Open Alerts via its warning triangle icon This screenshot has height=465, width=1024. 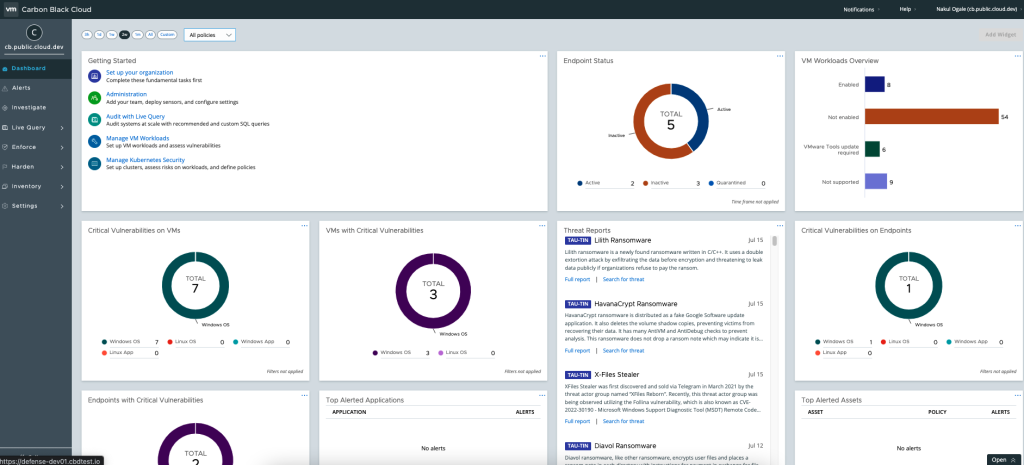point(5,88)
